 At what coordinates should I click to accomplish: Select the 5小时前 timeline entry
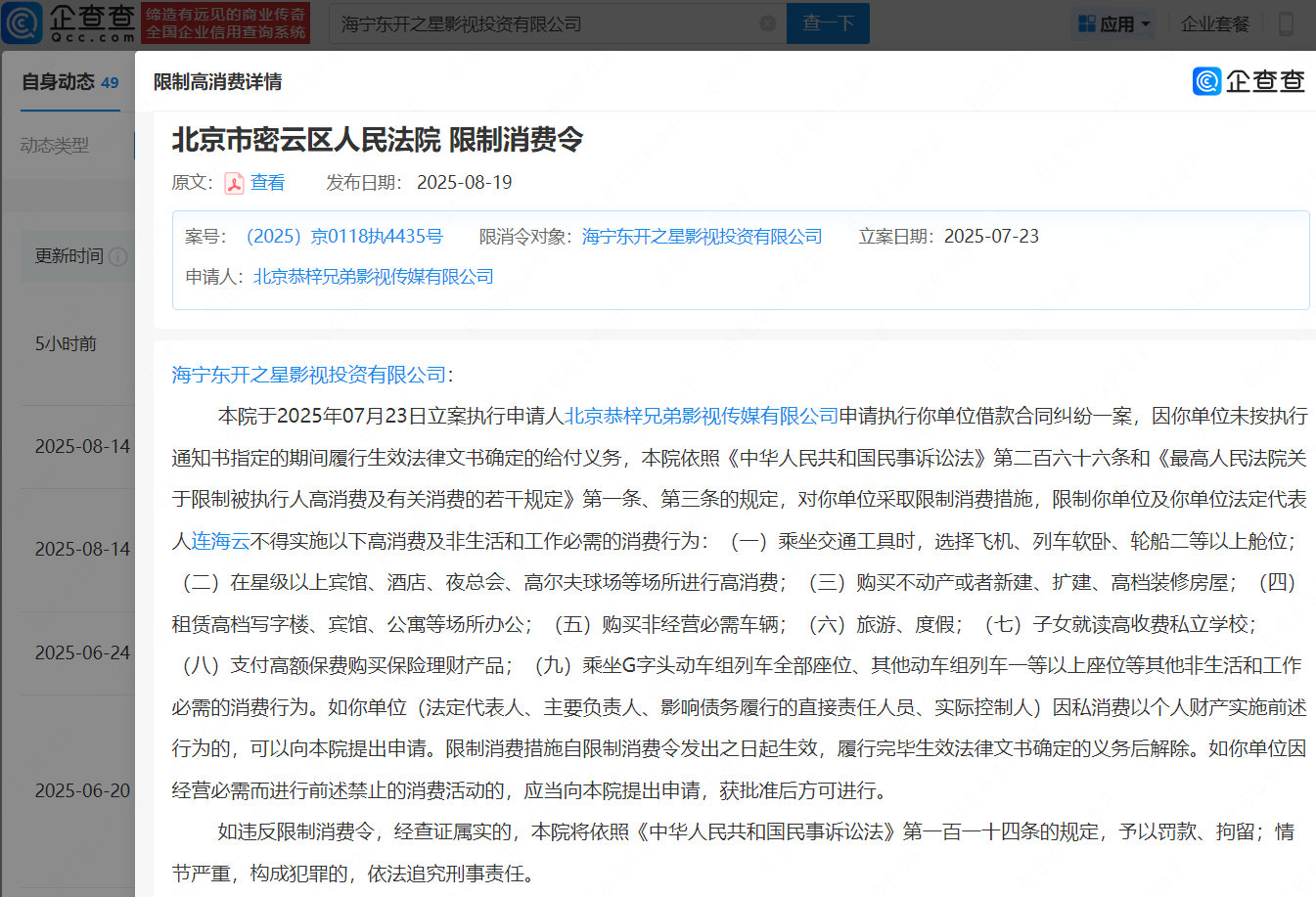[x=66, y=344]
